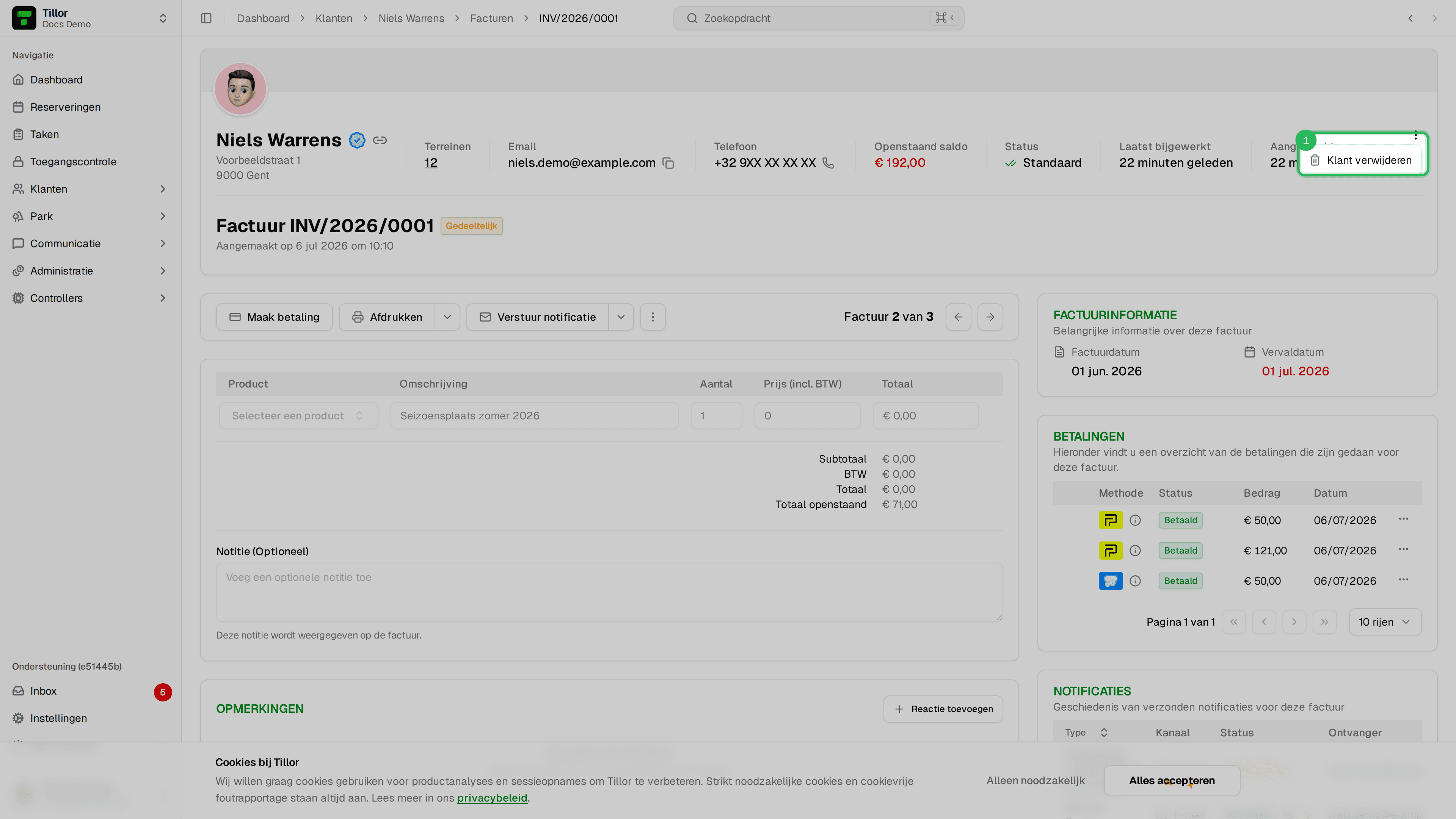Copy the email address with the copy icon
The image size is (1456, 819).
click(x=668, y=163)
